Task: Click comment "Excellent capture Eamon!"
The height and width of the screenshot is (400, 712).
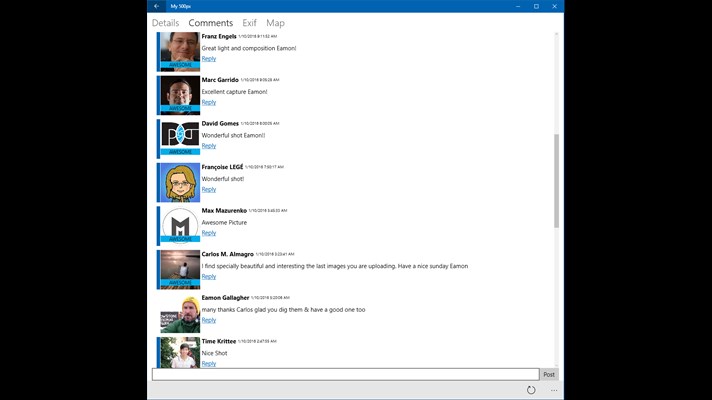Action: coord(234,92)
